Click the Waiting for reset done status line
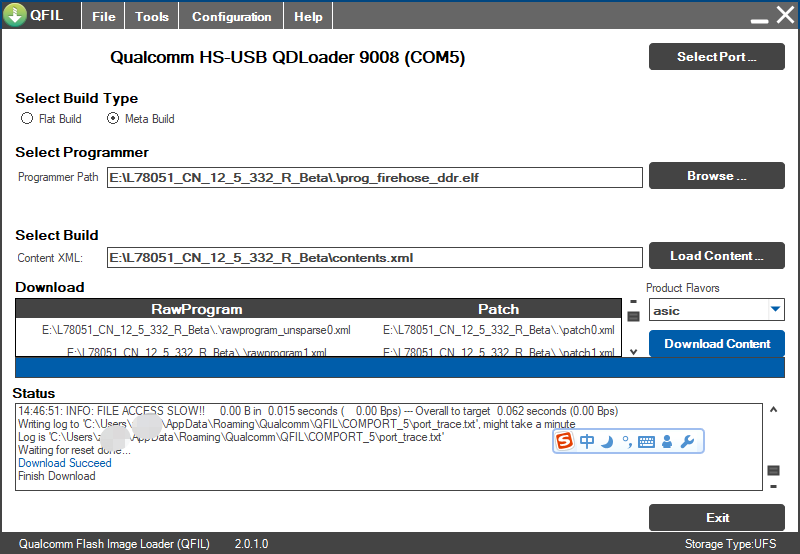This screenshot has height=554, width=800. point(74,450)
